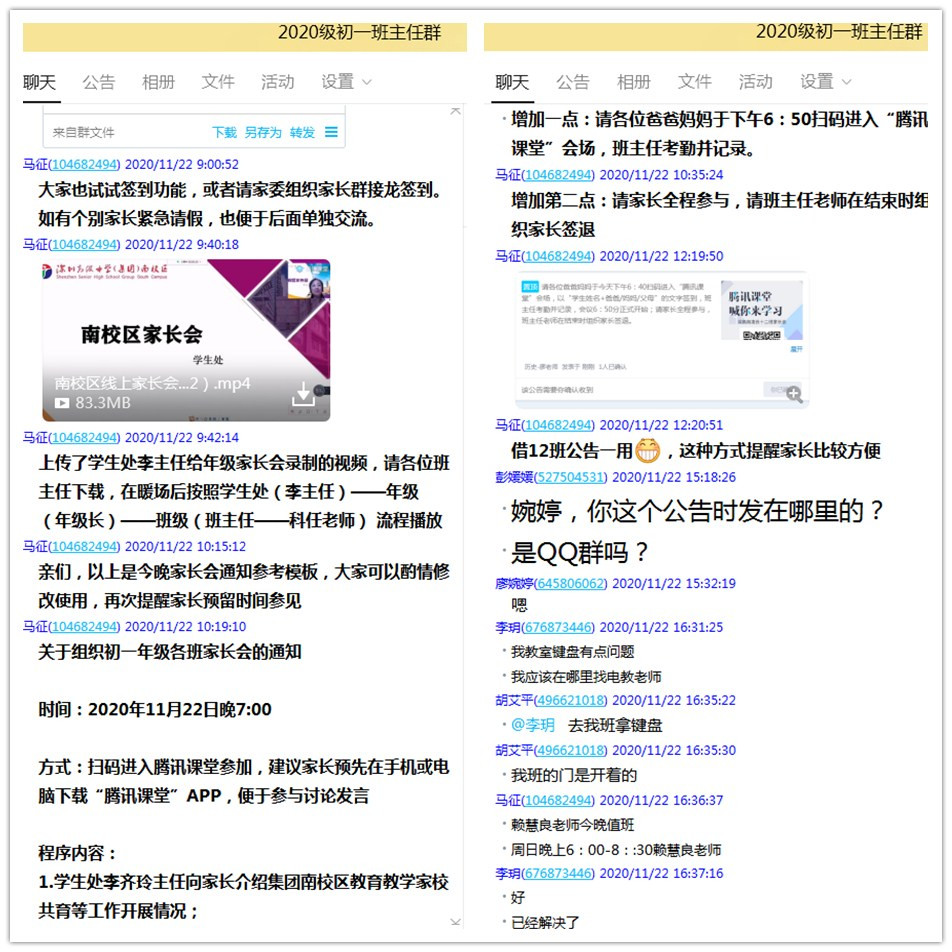Open the file card menu icon beside 转发

[x=331, y=132]
